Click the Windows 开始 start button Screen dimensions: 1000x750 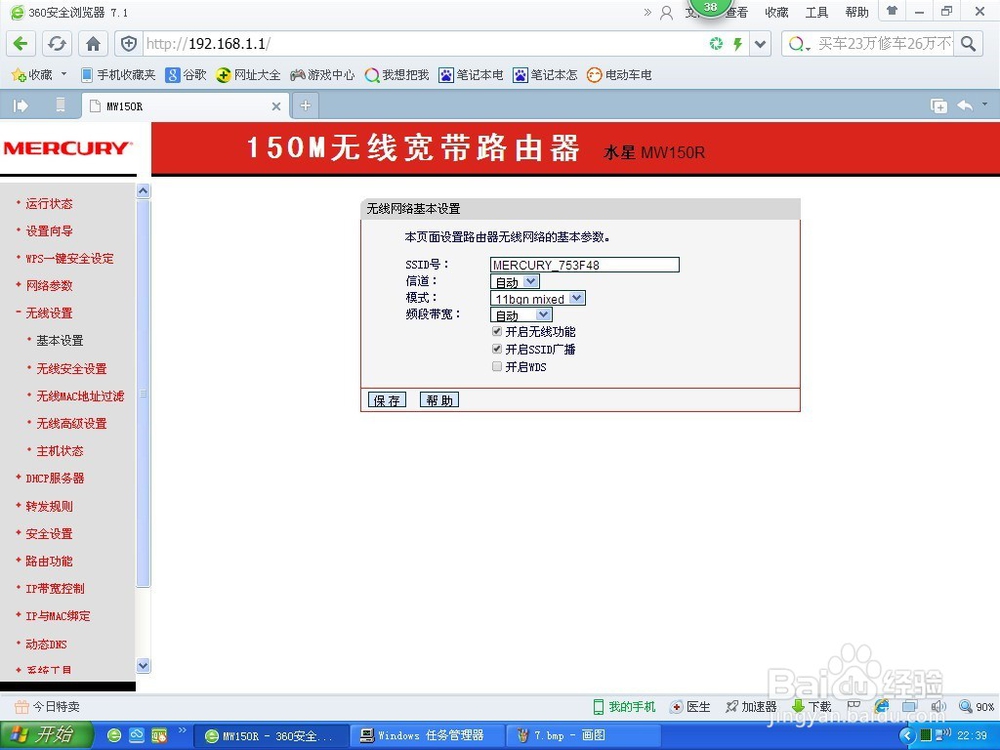coord(47,735)
